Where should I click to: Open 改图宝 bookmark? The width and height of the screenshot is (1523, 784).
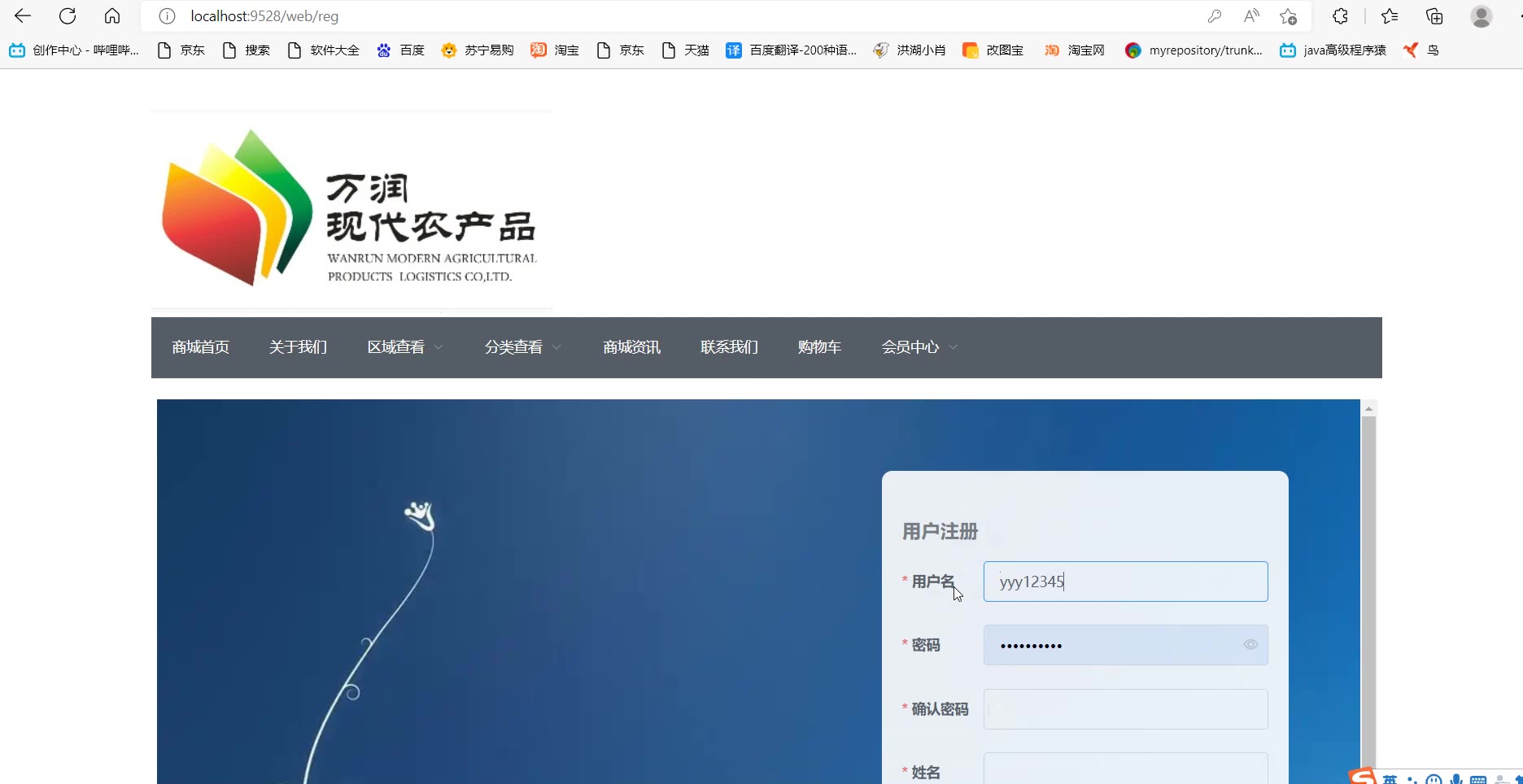993,50
